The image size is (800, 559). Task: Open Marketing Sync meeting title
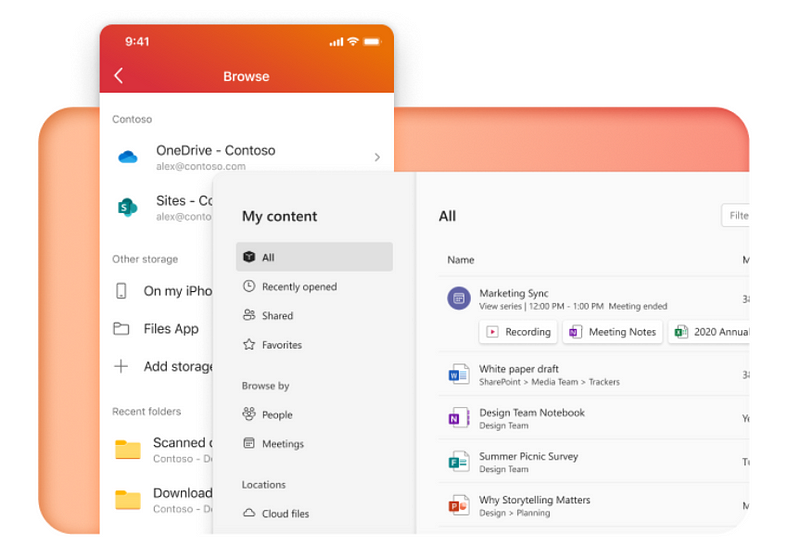tap(514, 293)
